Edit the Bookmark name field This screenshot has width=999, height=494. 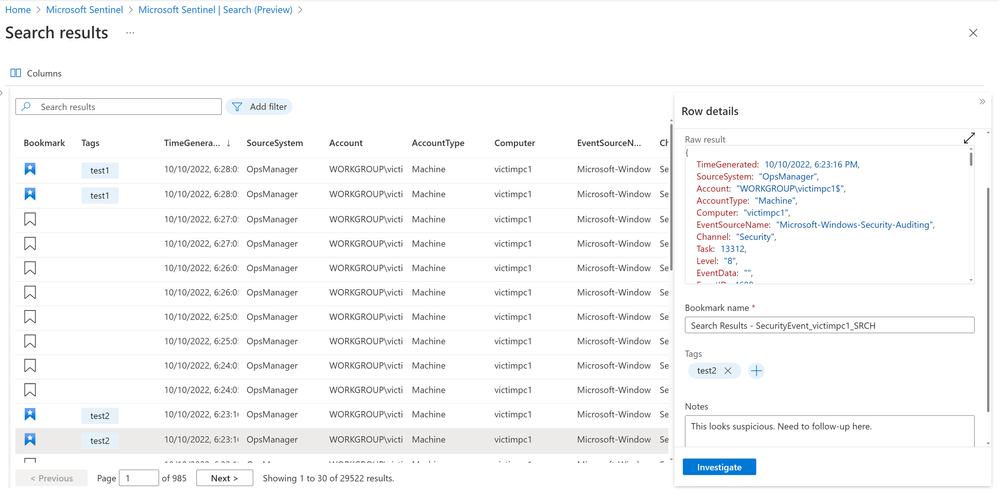(830, 325)
